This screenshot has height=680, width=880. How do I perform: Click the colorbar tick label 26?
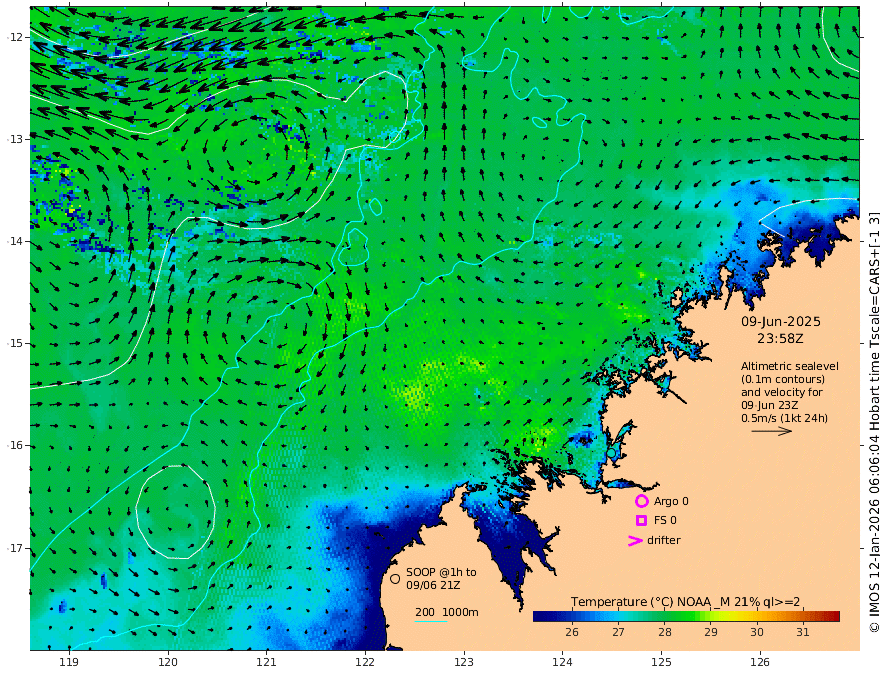(x=572, y=632)
